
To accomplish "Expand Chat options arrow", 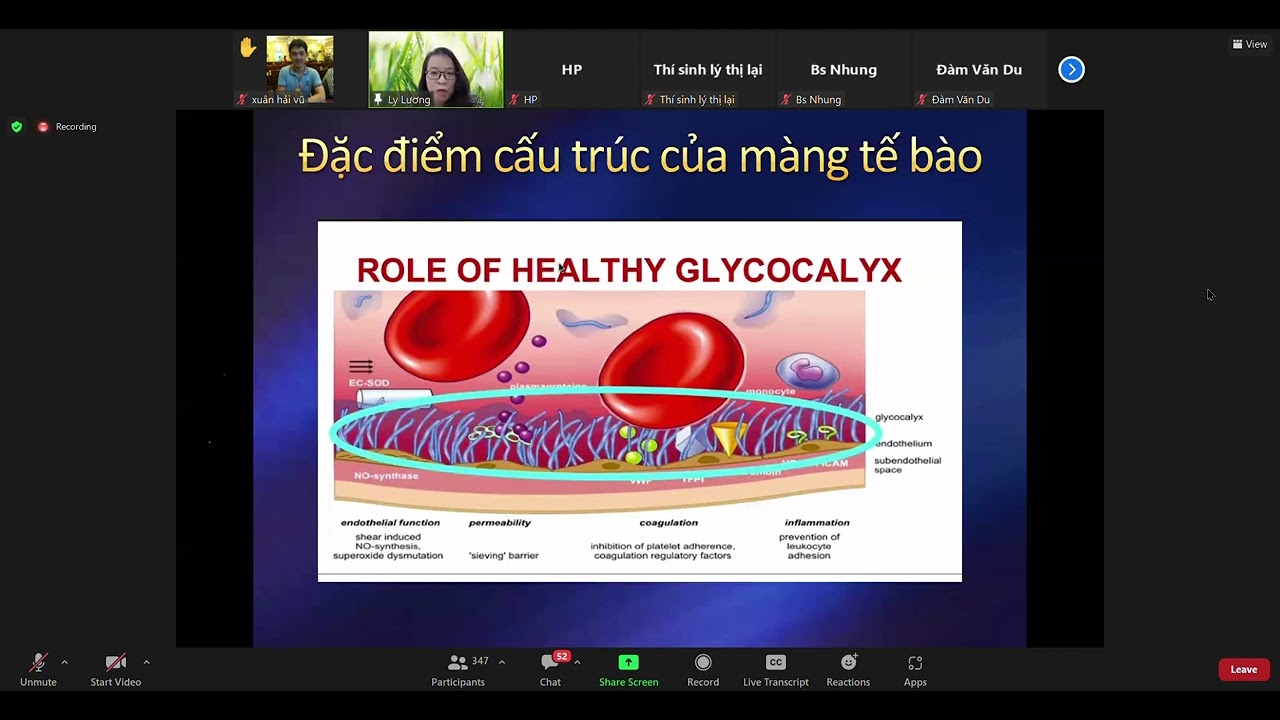I will 577,662.
